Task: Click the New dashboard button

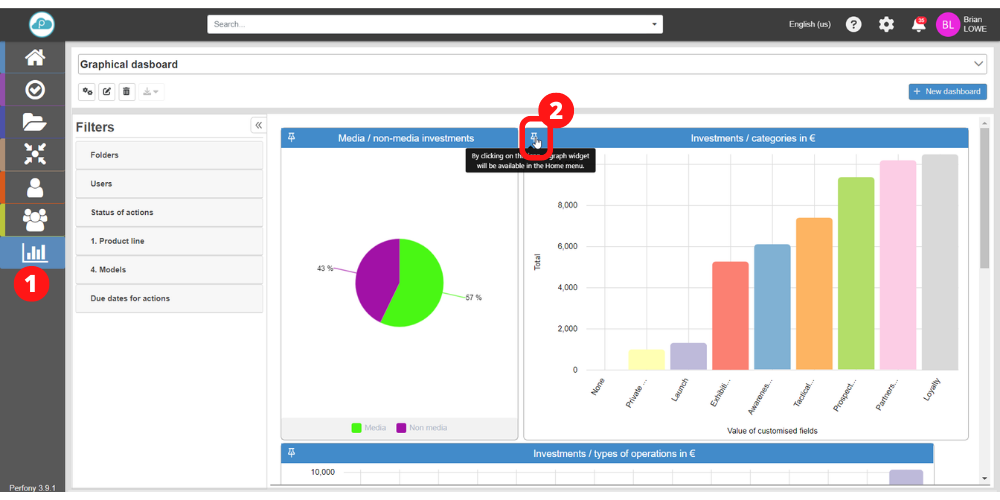Action: [948, 92]
